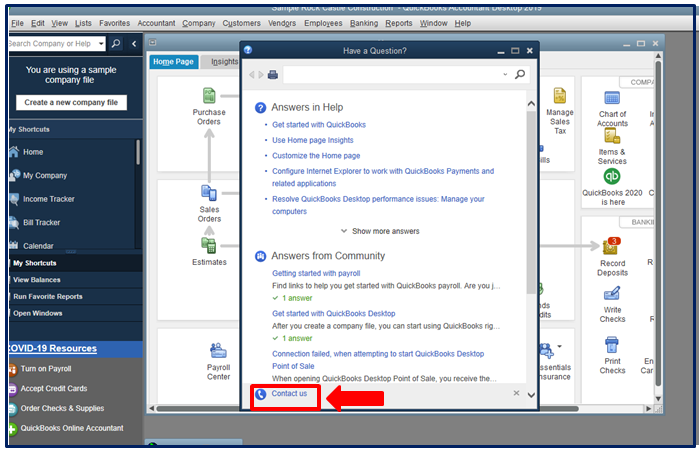Open Use Home page Insights link
This screenshot has width=699, height=456.
click(x=312, y=140)
